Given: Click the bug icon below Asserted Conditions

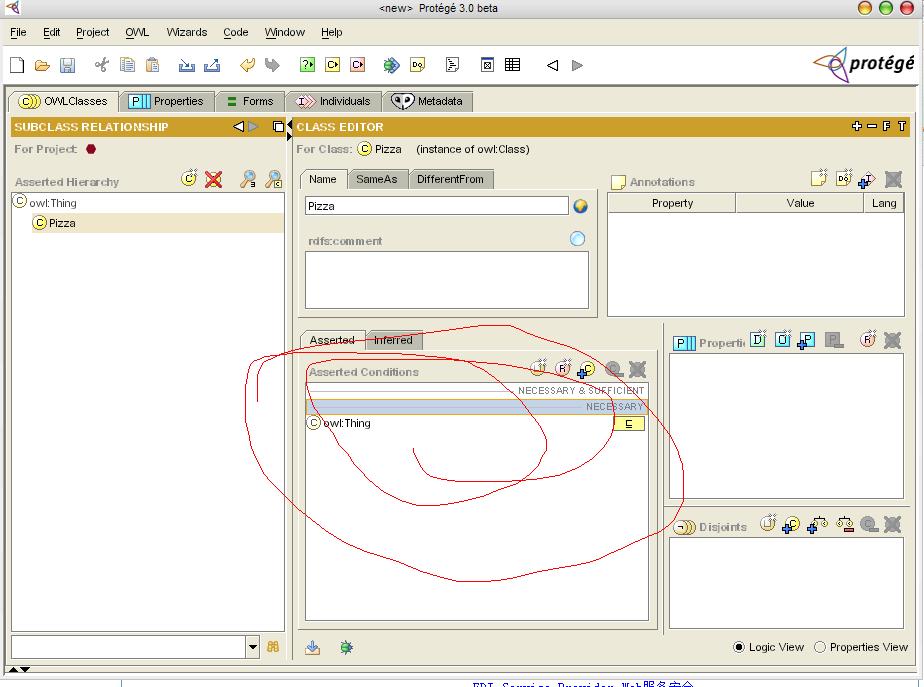Looking at the screenshot, I should (x=346, y=648).
